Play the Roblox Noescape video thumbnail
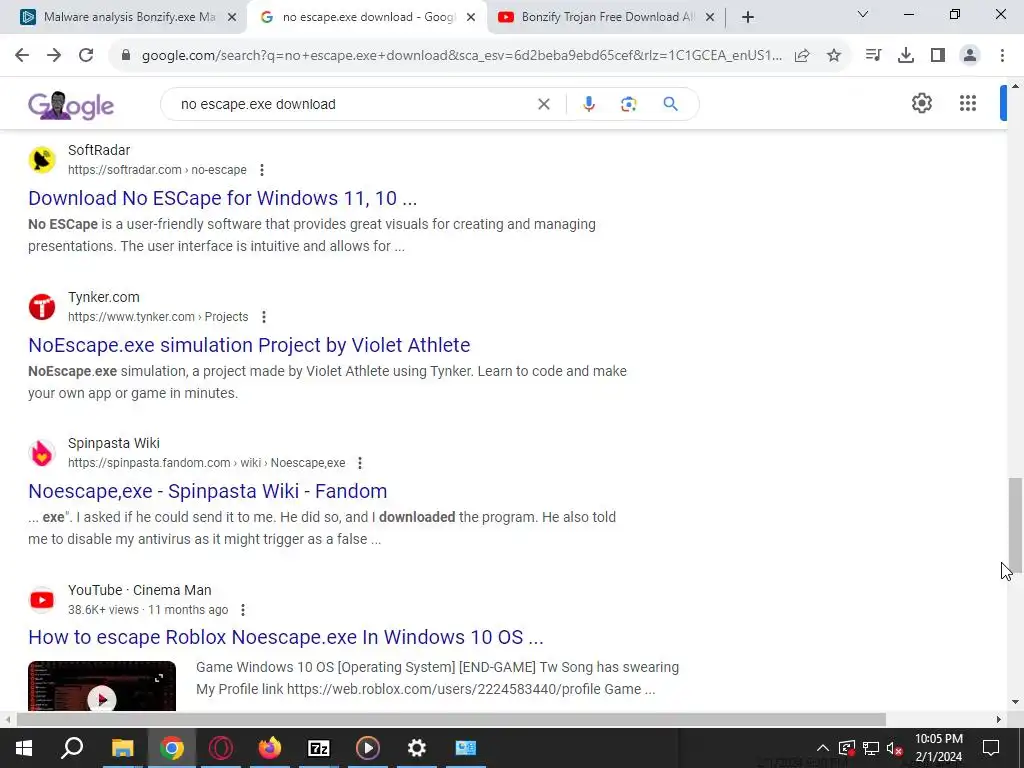Image resolution: width=1024 pixels, height=768 pixels. pyautogui.click(x=102, y=686)
